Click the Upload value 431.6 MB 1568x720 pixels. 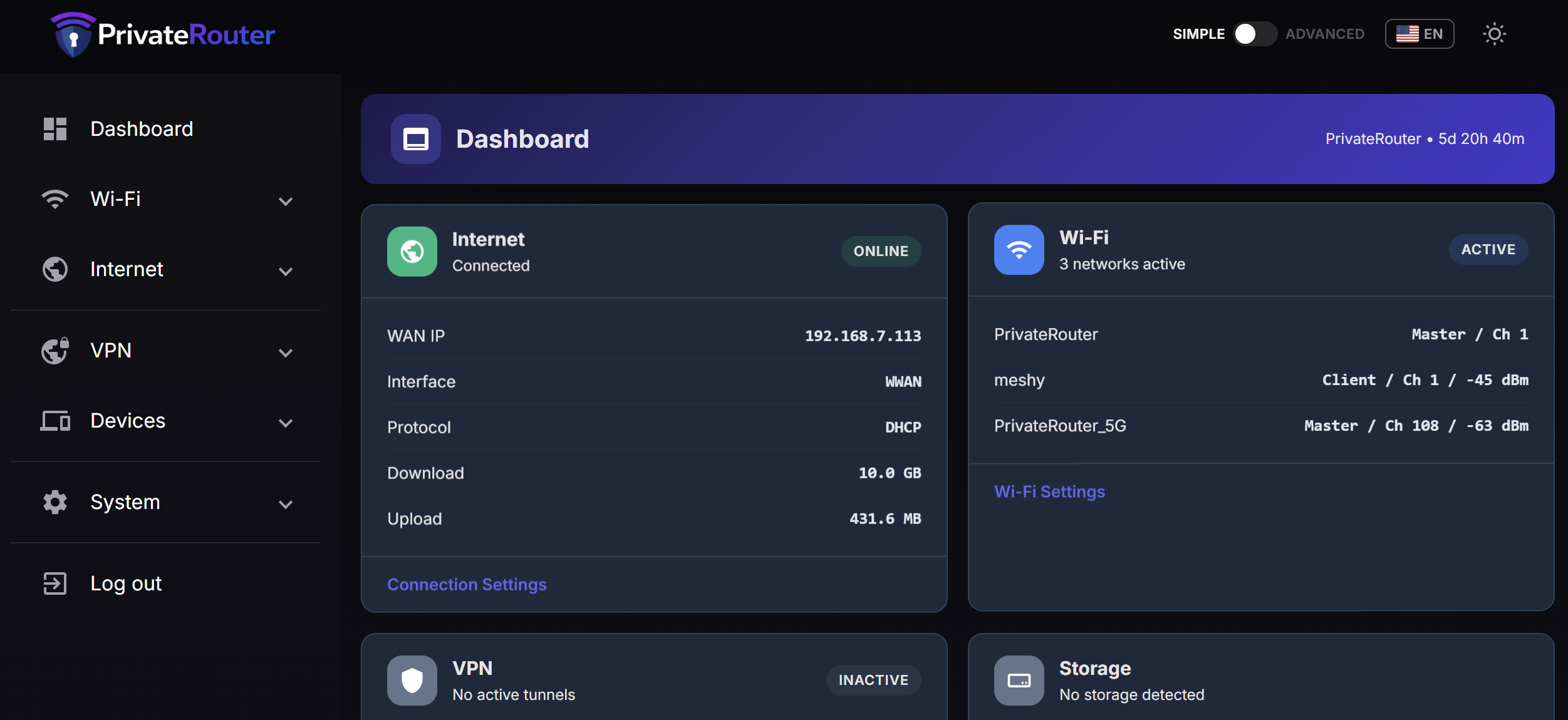pos(885,519)
